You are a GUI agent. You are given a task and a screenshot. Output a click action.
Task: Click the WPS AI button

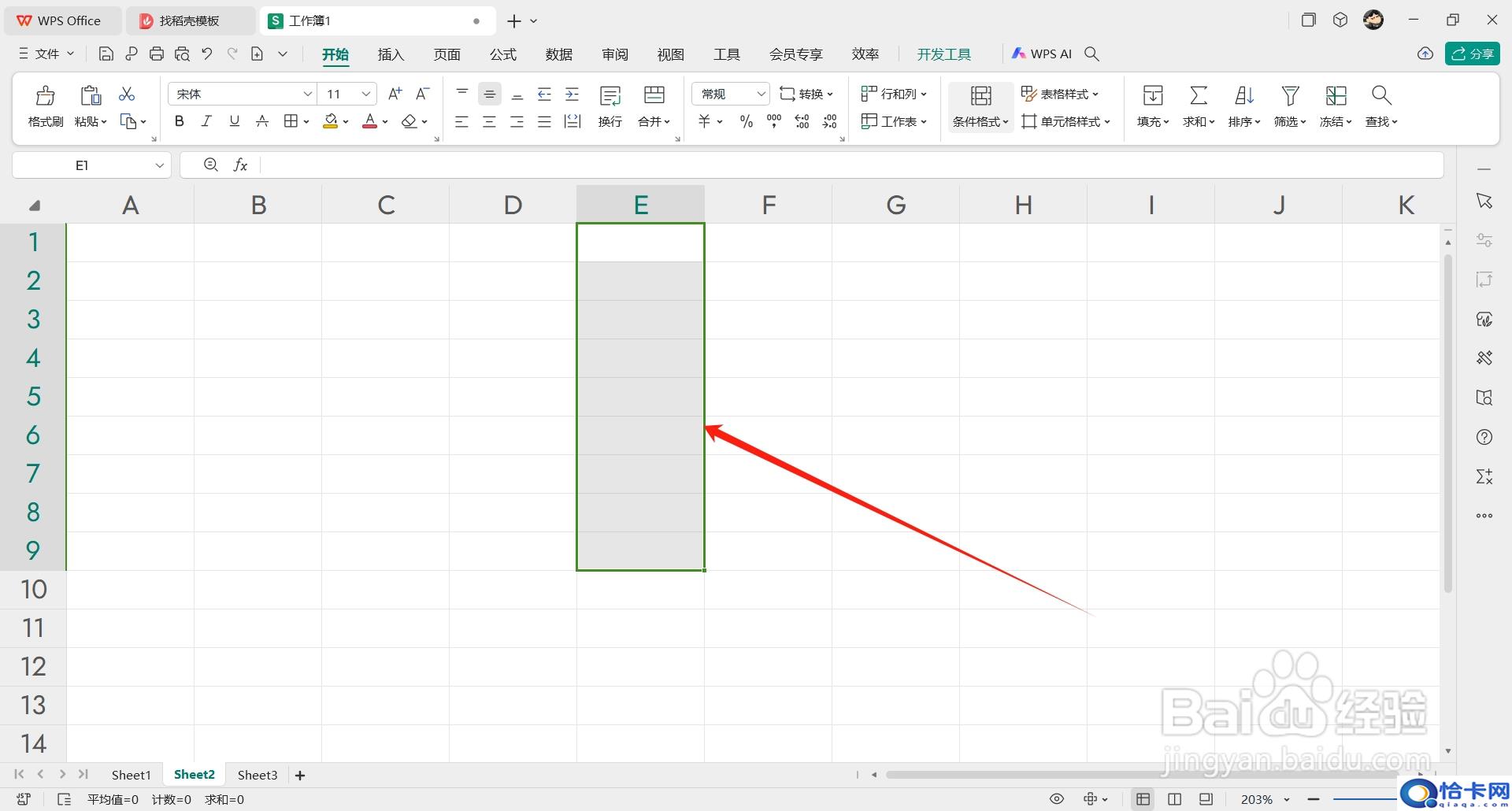click(1042, 54)
